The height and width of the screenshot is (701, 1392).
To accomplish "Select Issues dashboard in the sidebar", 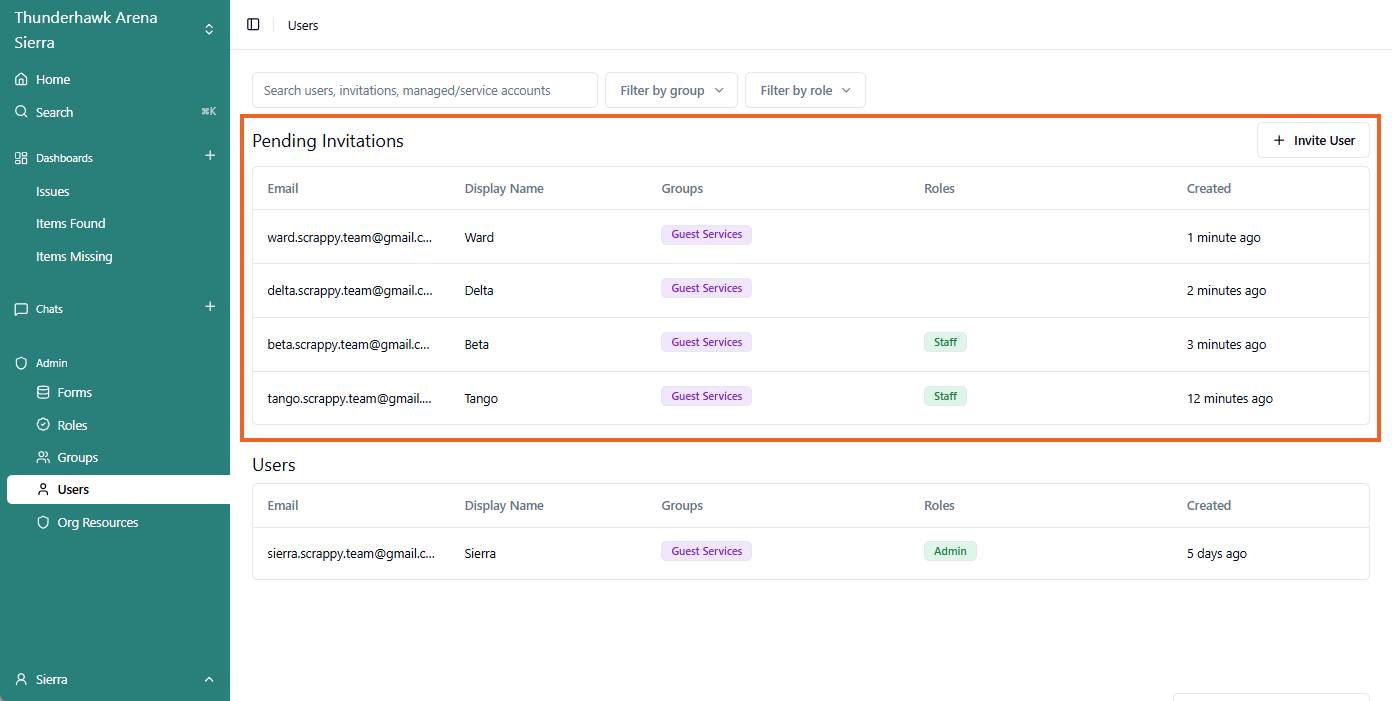I will click(x=53, y=191).
